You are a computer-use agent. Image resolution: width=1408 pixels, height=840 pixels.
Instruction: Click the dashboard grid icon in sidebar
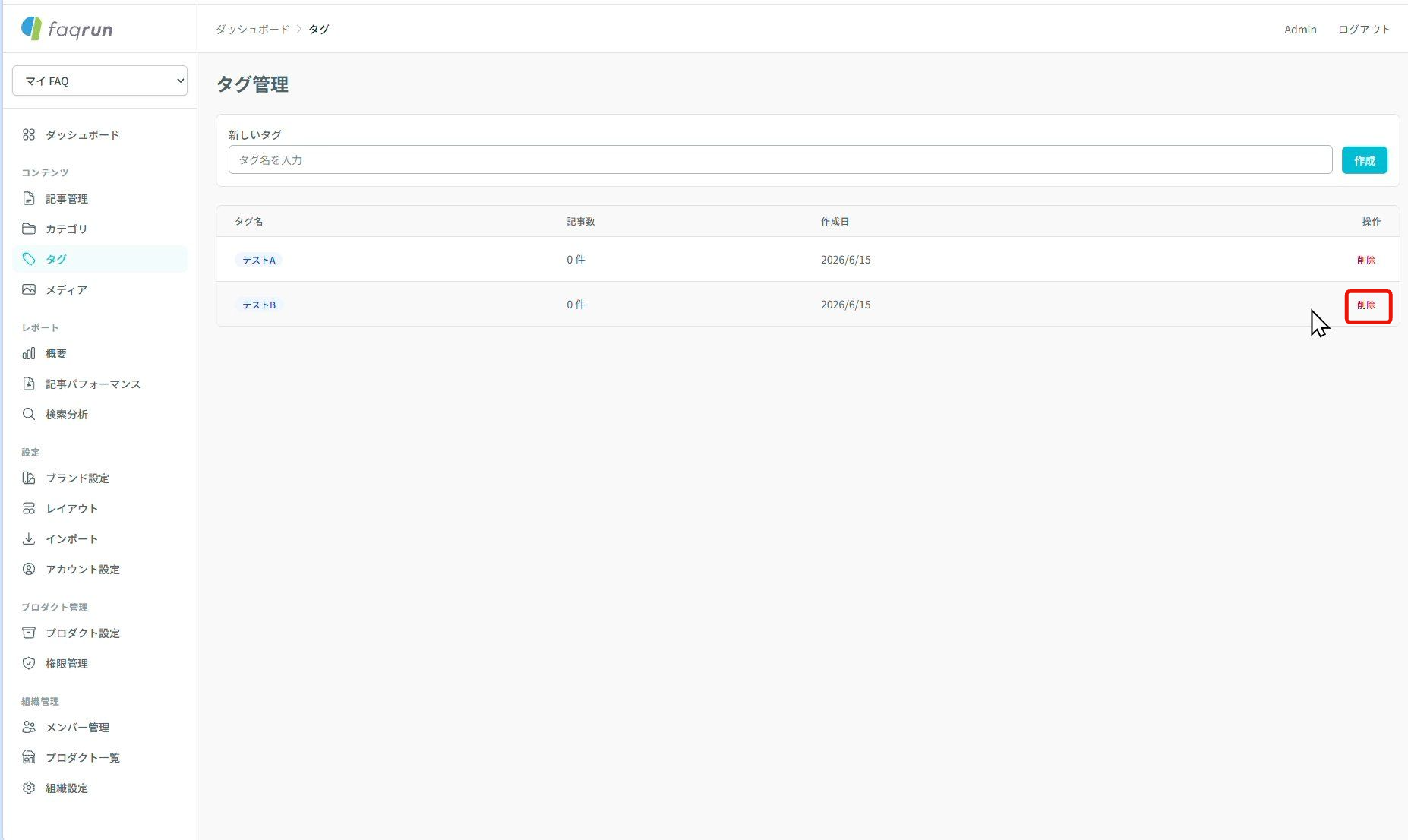click(29, 134)
